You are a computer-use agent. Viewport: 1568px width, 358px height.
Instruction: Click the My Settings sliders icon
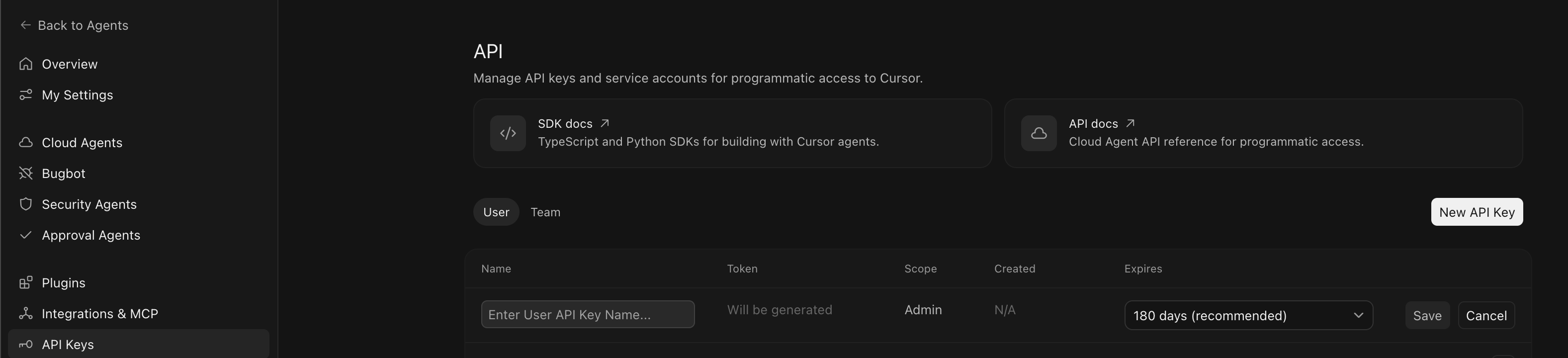[25, 95]
